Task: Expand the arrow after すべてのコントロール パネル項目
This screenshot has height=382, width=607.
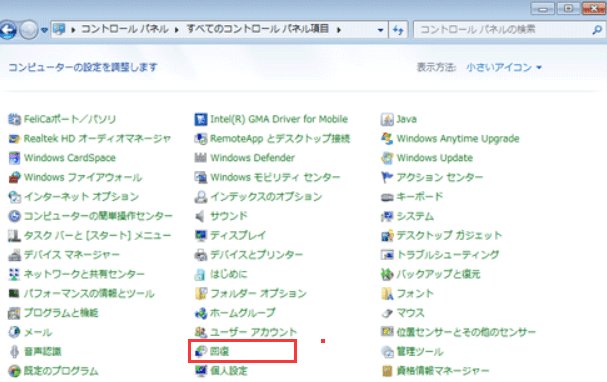Action: (339, 30)
